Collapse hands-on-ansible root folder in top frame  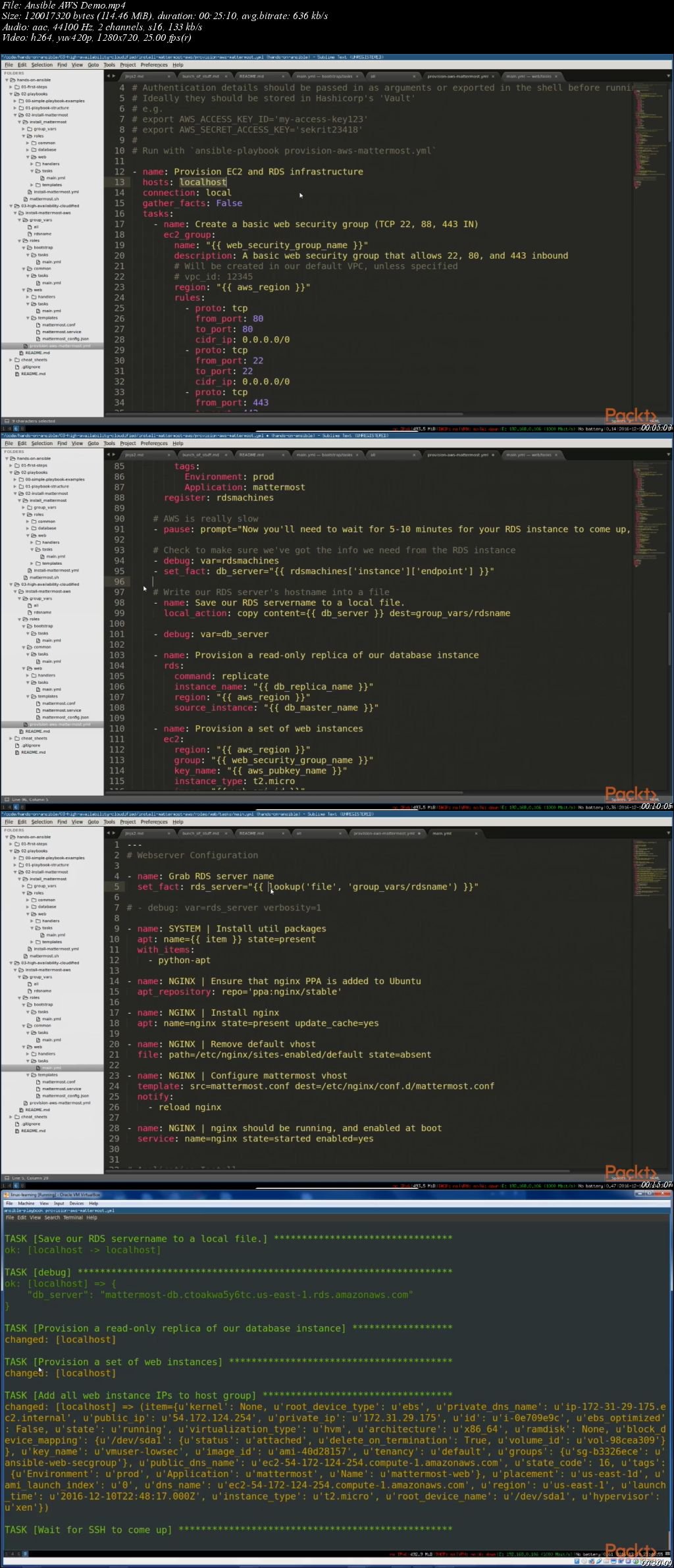click(7, 80)
